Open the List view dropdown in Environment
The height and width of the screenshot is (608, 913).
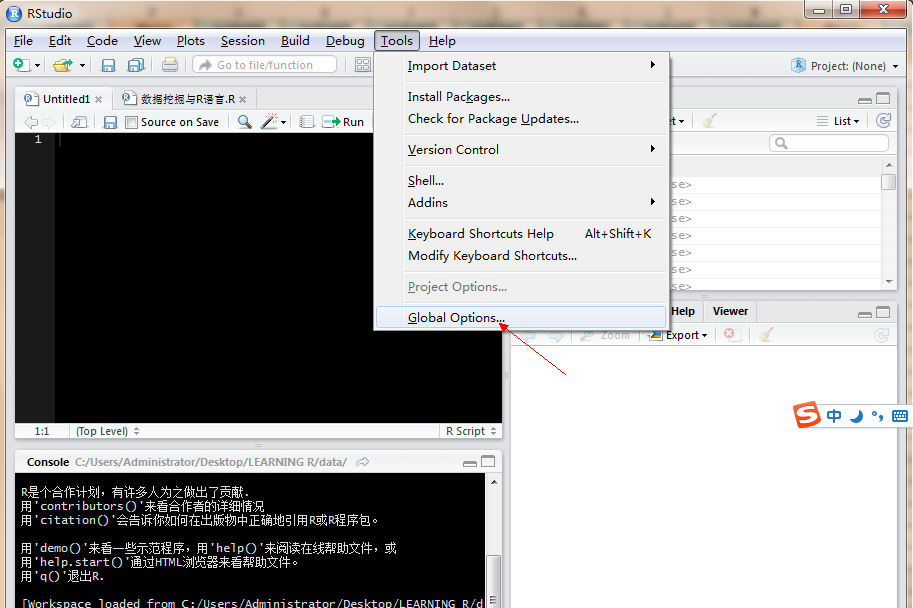pyautogui.click(x=838, y=121)
